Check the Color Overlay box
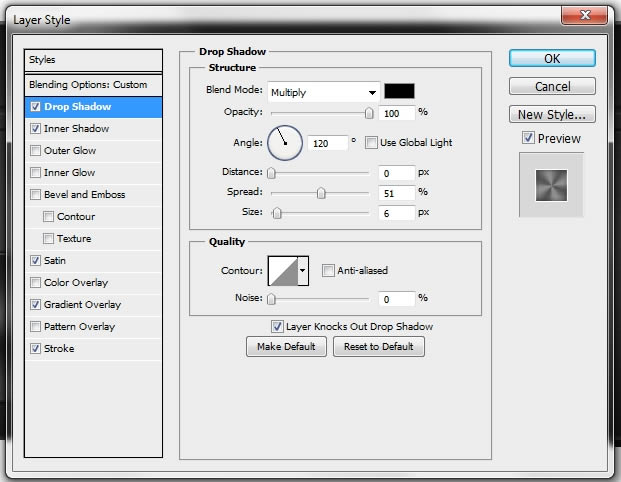The width and height of the screenshot is (621, 482). click(36, 282)
